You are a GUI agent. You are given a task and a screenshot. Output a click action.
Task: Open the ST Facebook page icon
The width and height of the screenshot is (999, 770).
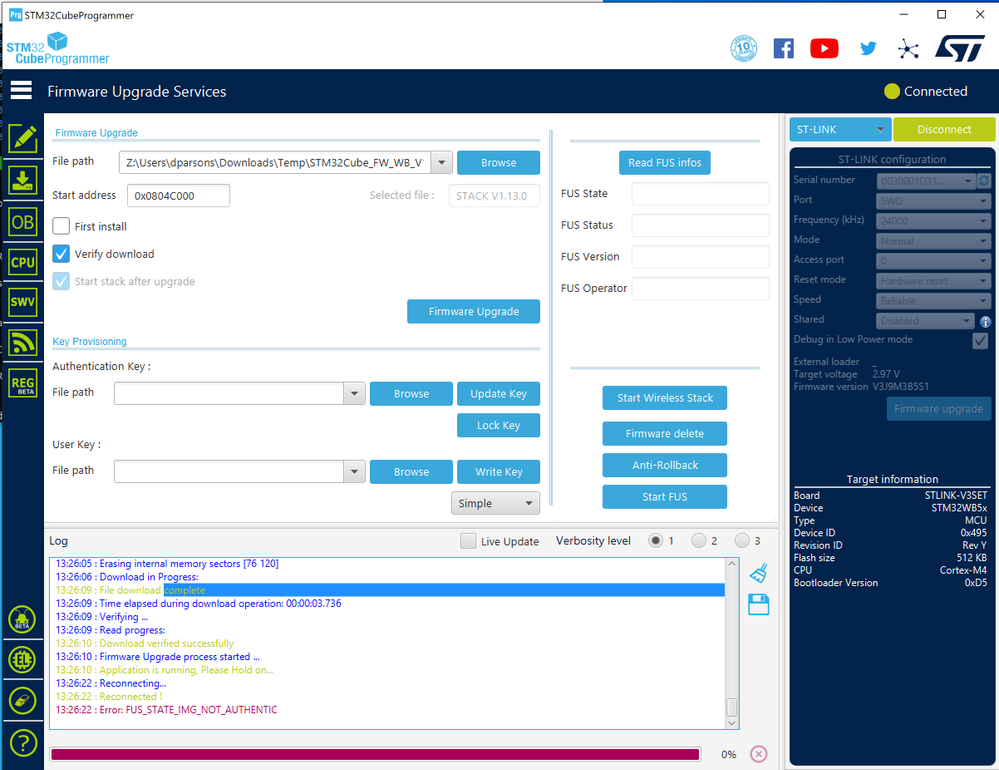(x=784, y=48)
